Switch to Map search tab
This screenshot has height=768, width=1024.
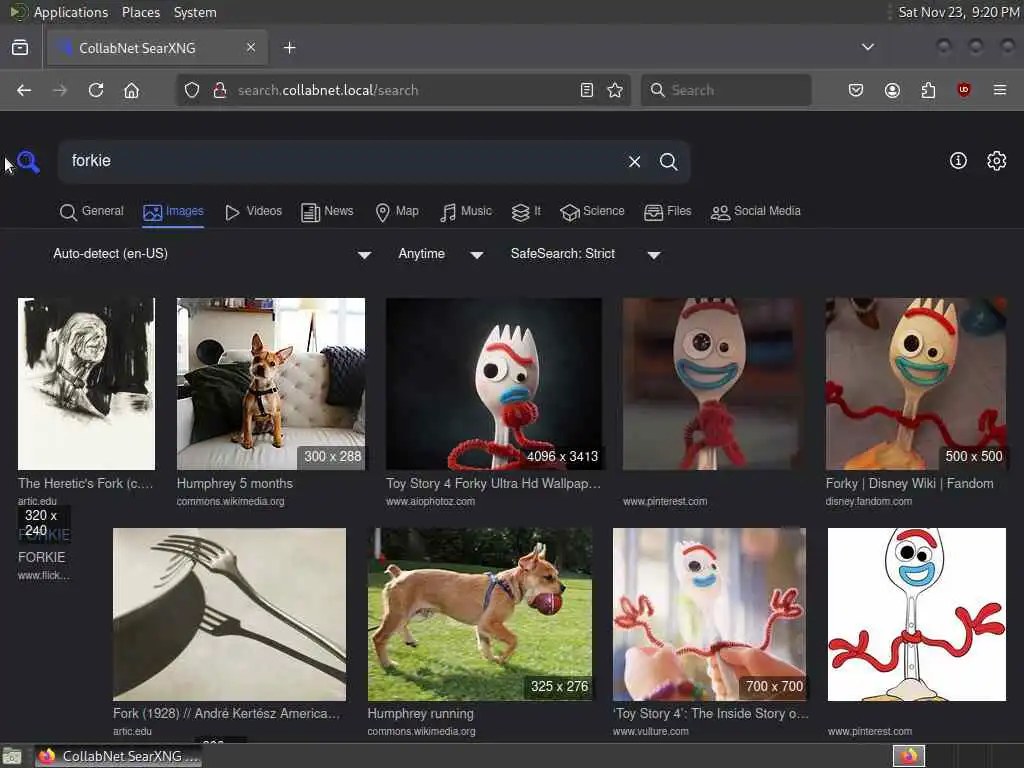[x=397, y=212]
